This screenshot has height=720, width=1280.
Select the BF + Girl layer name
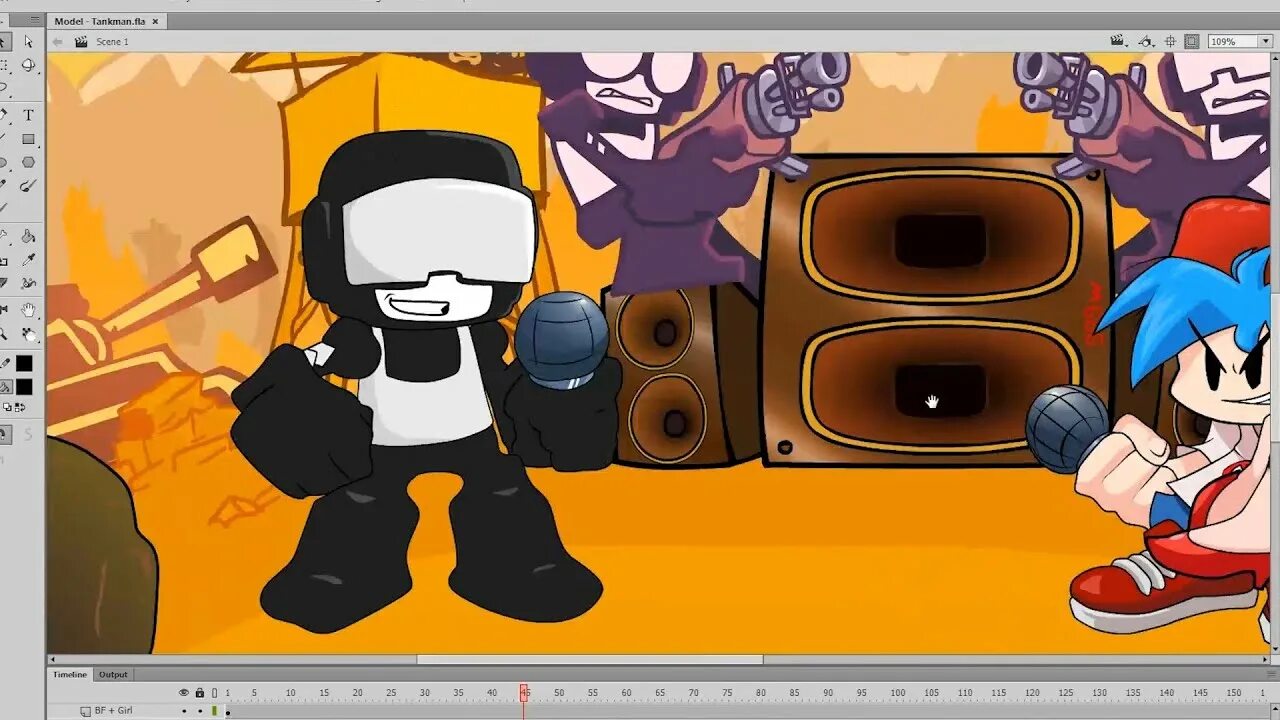(x=113, y=711)
